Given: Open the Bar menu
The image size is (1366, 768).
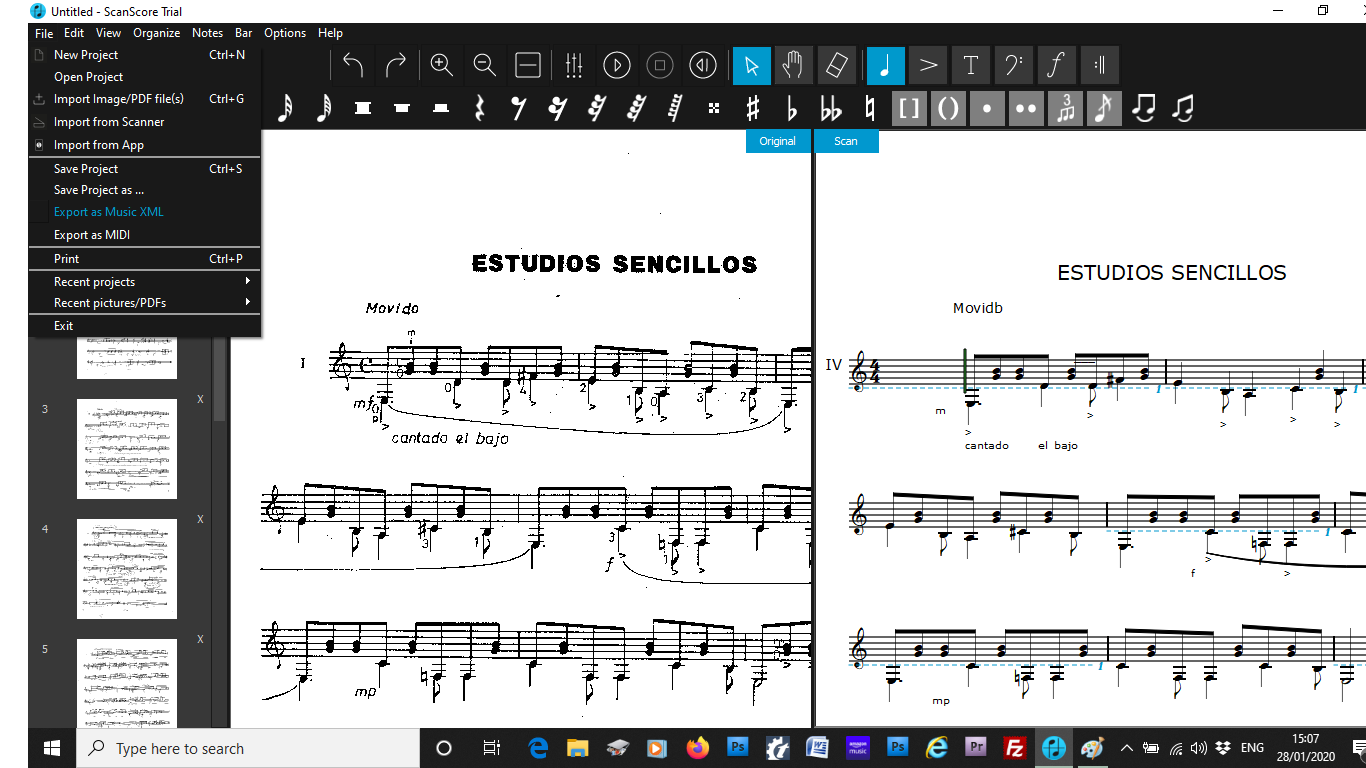Looking at the screenshot, I should click(244, 33).
